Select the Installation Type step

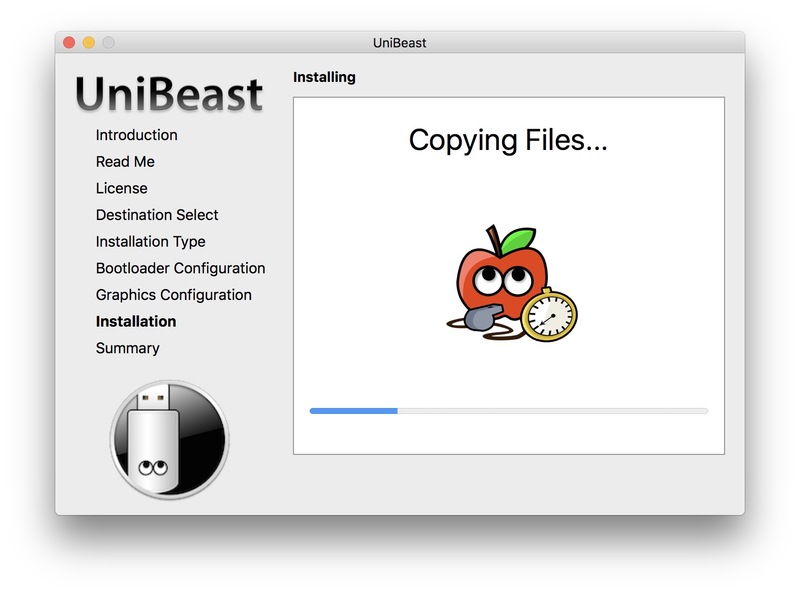(151, 241)
